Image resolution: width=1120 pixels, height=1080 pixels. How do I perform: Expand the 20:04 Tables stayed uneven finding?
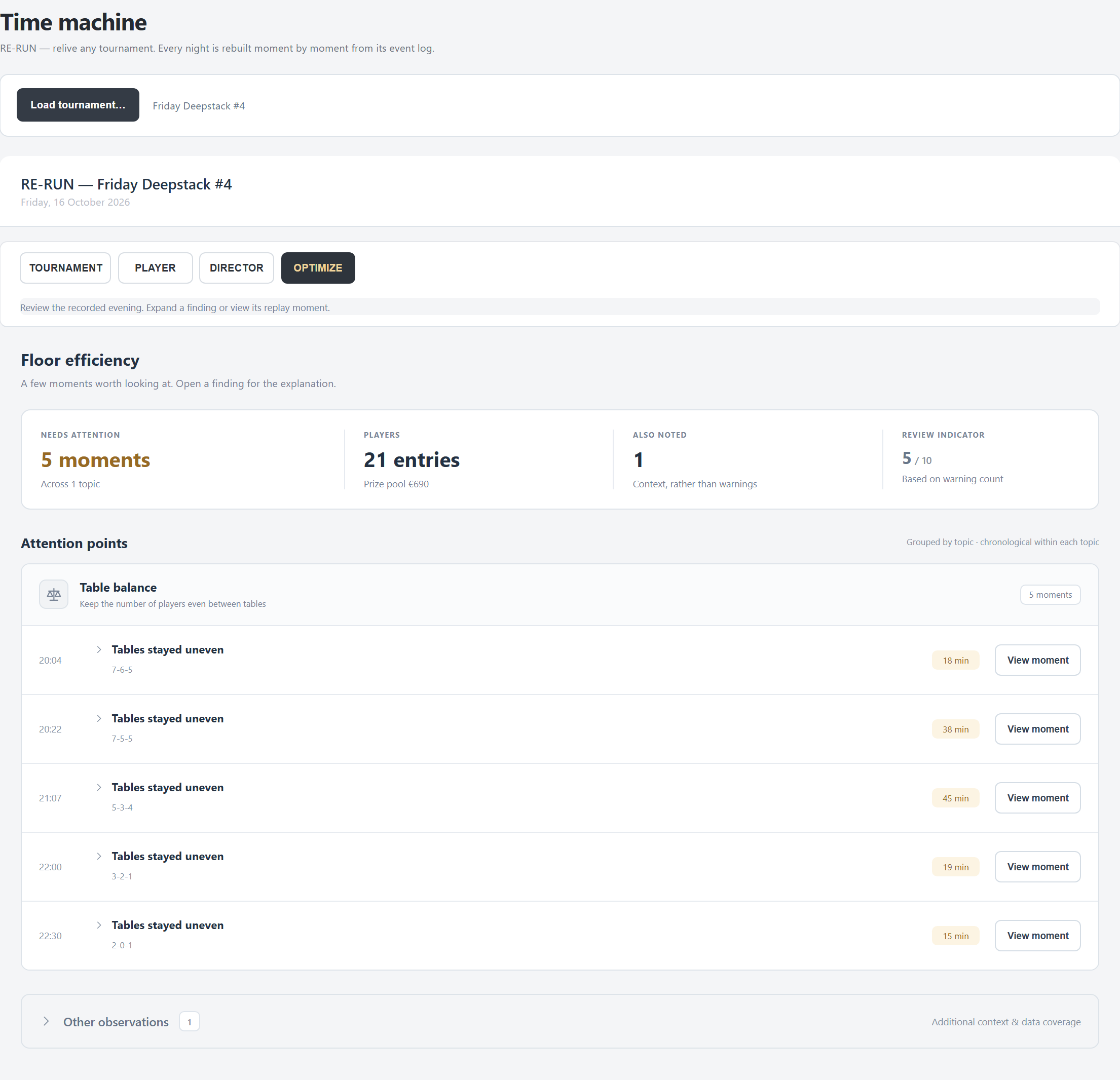99,650
